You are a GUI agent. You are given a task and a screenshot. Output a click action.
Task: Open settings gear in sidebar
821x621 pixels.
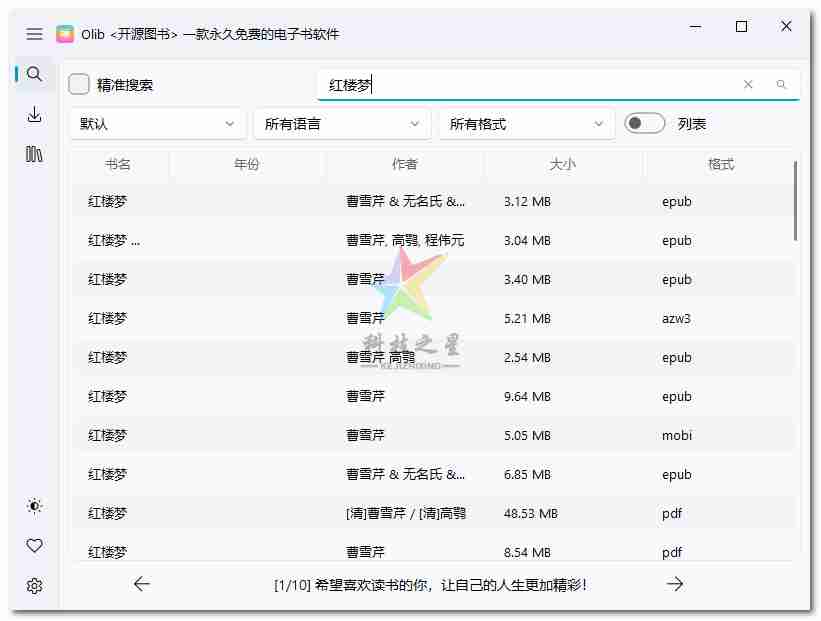(x=34, y=586)
